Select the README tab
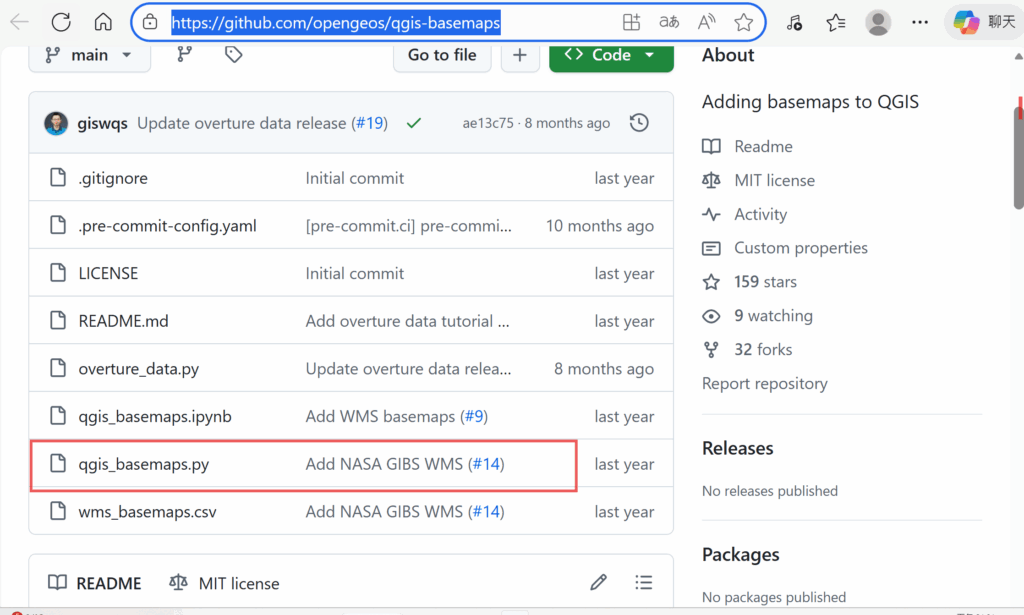The height and width of the screenshot is (615, 1024). click(x=96, y=583)
